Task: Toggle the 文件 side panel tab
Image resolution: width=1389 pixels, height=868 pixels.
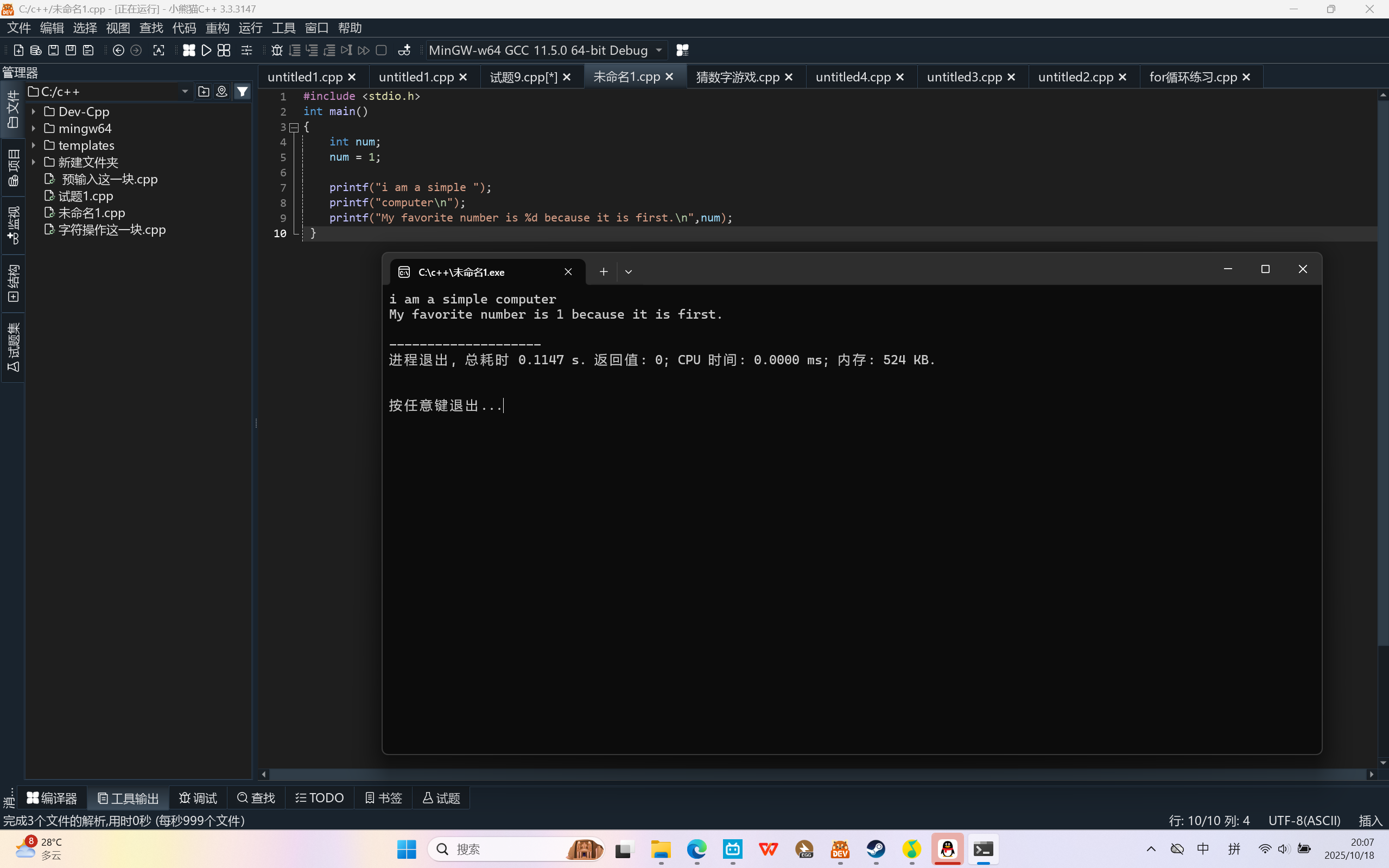Action: point(12,109)
